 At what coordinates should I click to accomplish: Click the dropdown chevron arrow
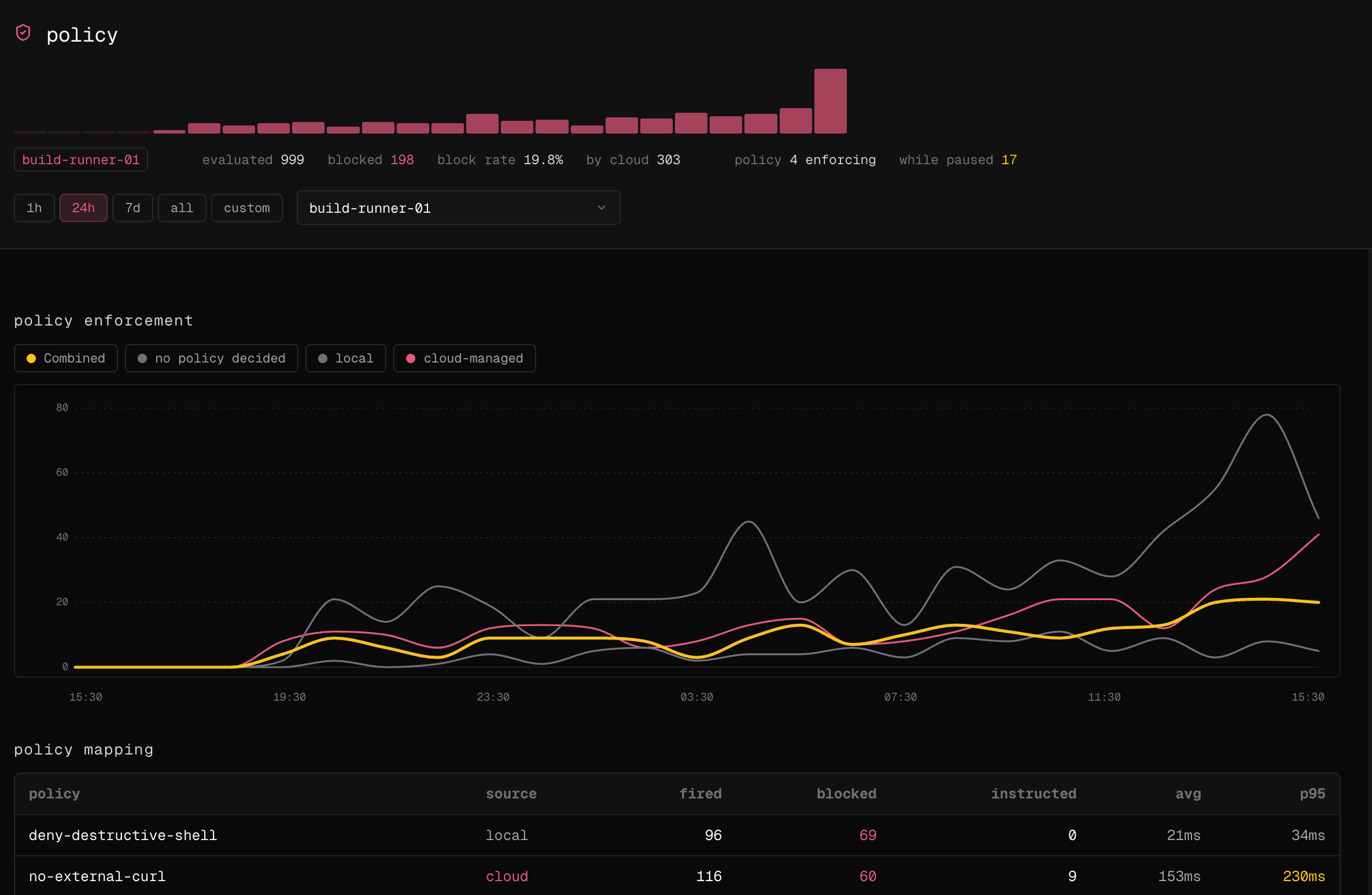(602, 208)
